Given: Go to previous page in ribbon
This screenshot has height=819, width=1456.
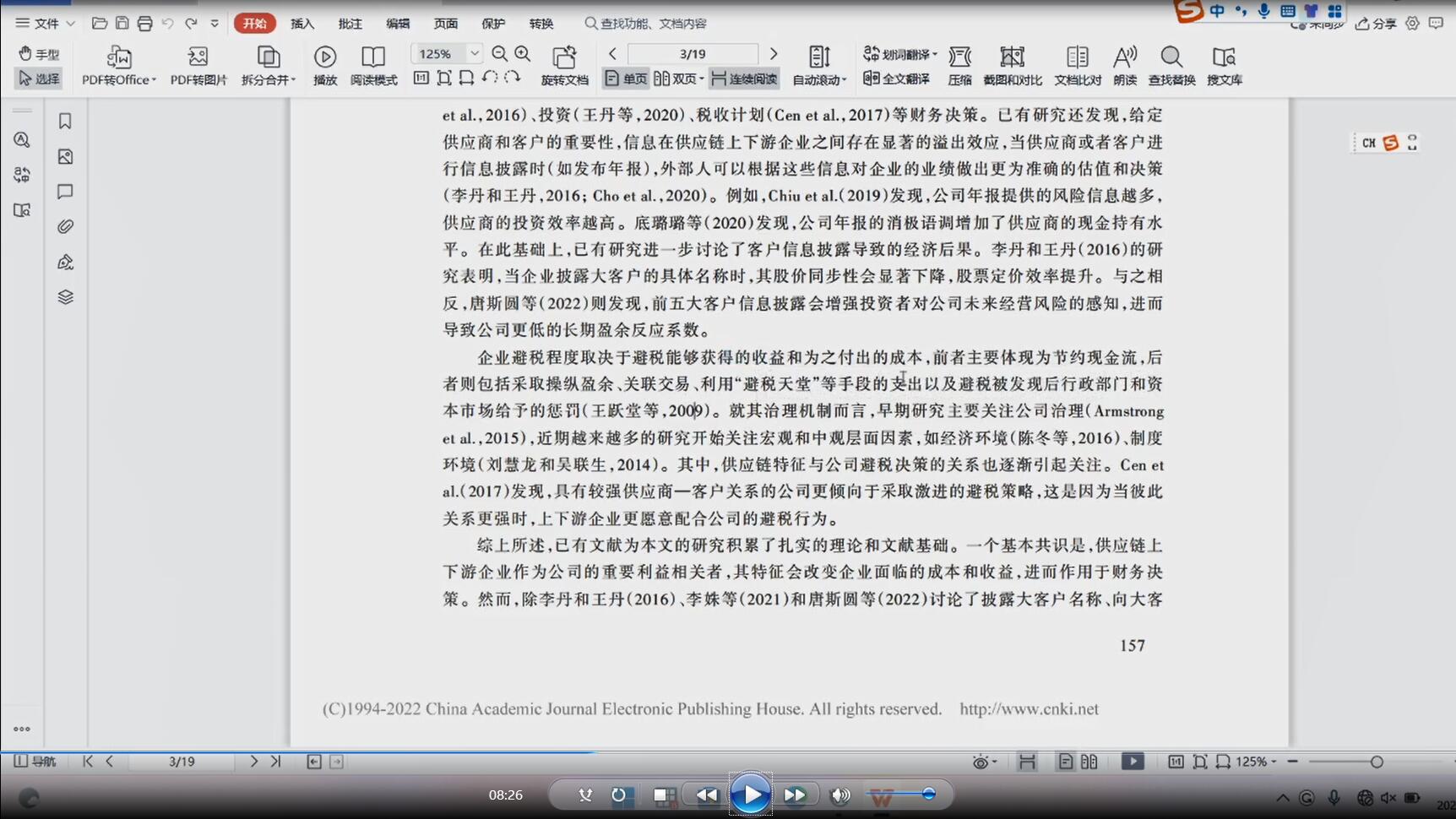Looking at the screenshot, I should pos(612,54).
